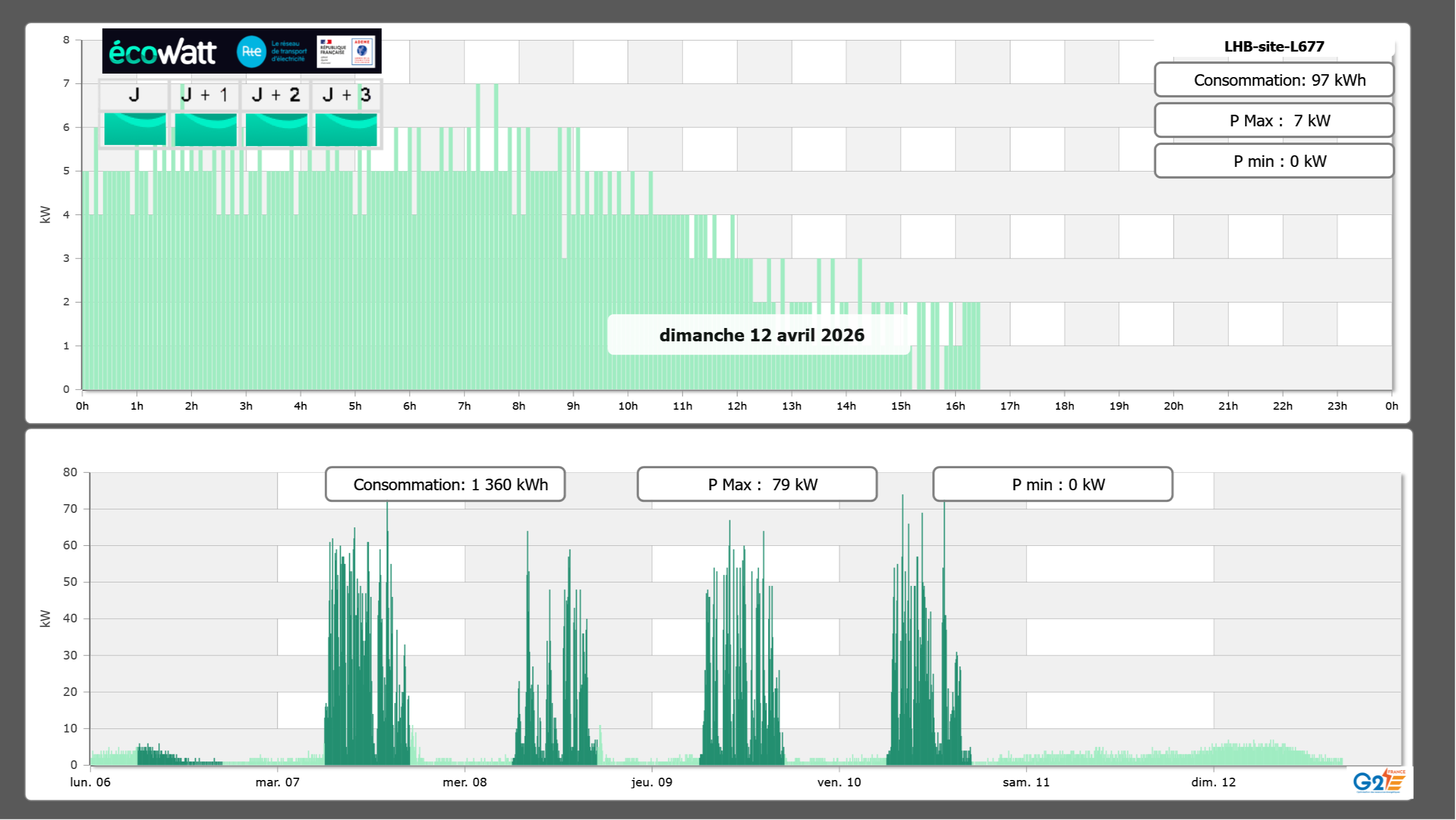The width and height of the screenshot is (1456, 820).
Task: Click the green signal icon under J + 2
Action: 276,129
